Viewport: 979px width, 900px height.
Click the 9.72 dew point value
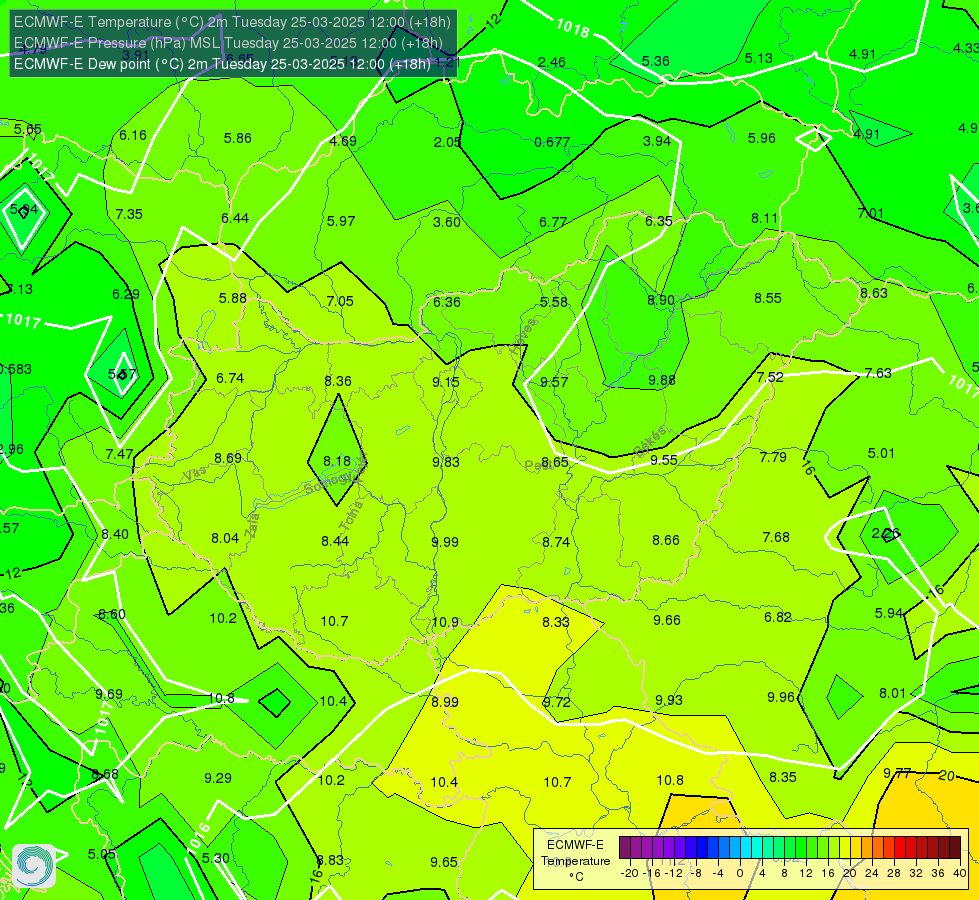click(556, 703)
